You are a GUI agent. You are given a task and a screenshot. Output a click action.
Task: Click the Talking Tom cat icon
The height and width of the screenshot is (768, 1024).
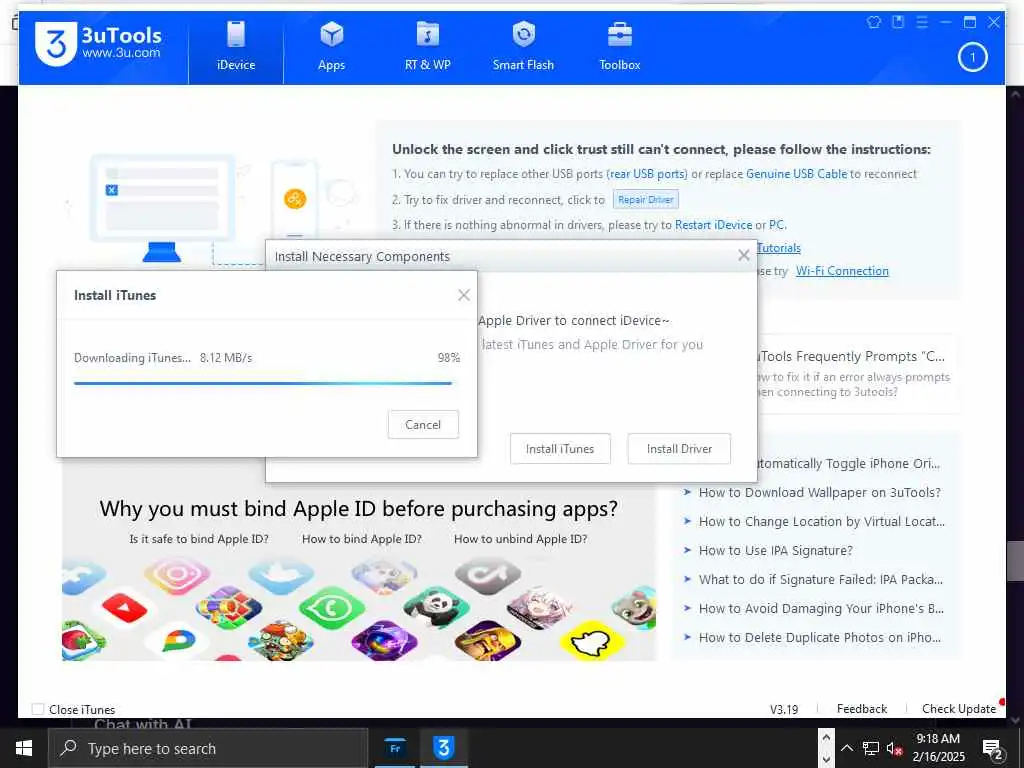pyautogui.click(x=635, y=607)
